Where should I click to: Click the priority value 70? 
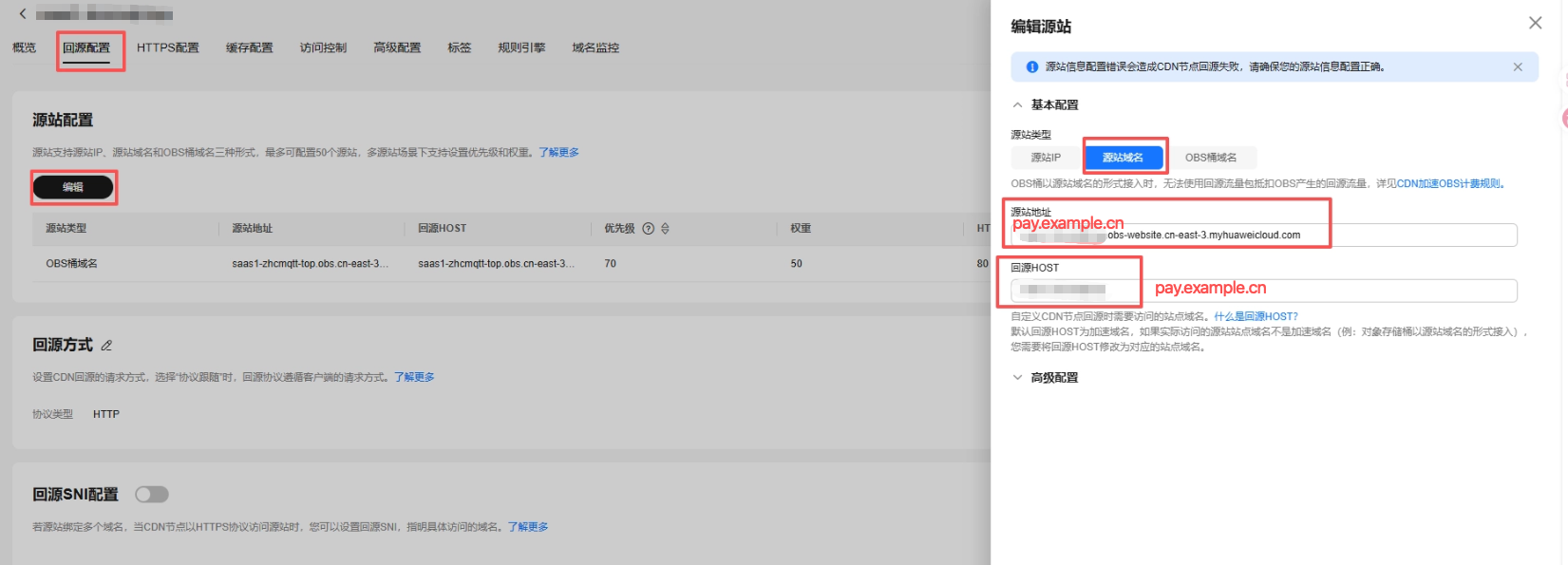click(611, 263)
